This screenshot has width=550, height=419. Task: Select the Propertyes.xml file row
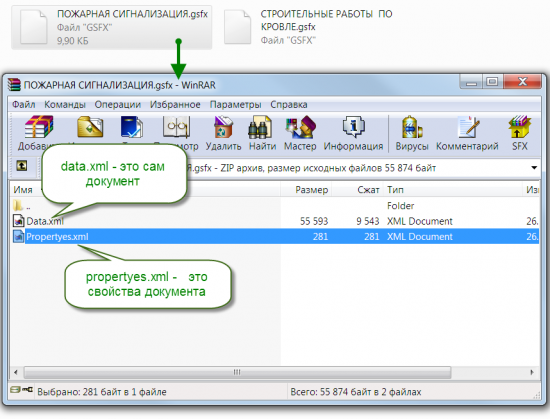tap(276, 237)
